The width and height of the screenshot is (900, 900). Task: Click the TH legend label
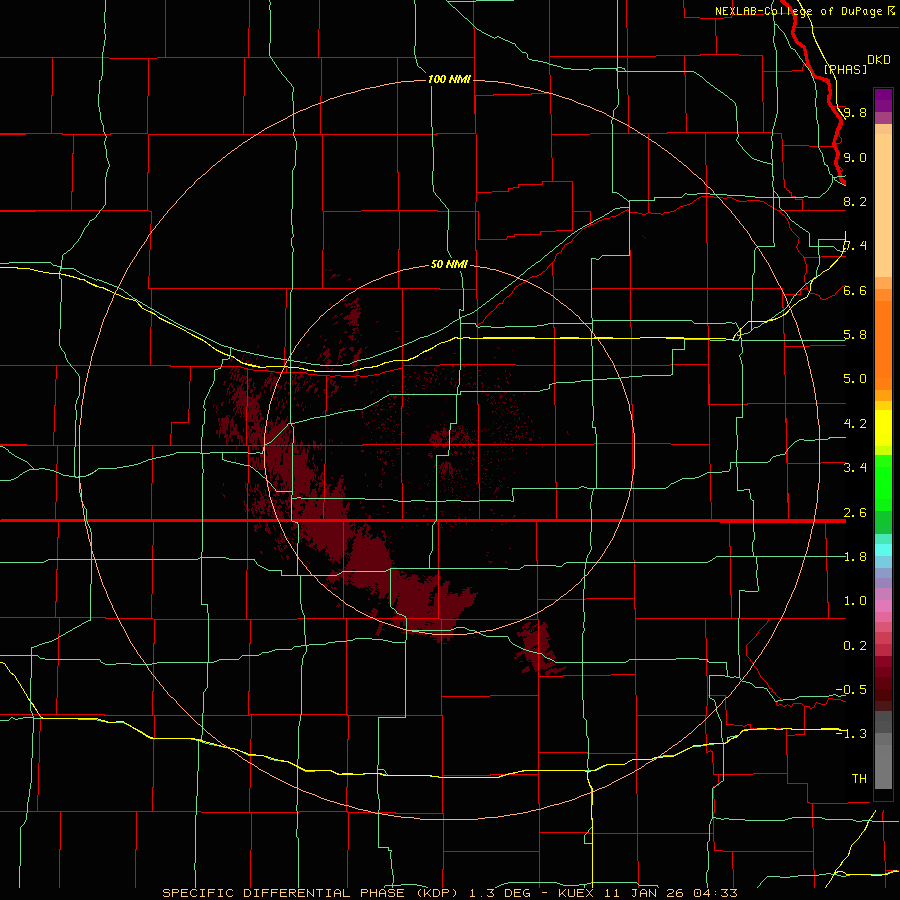[x=859, y=778]
